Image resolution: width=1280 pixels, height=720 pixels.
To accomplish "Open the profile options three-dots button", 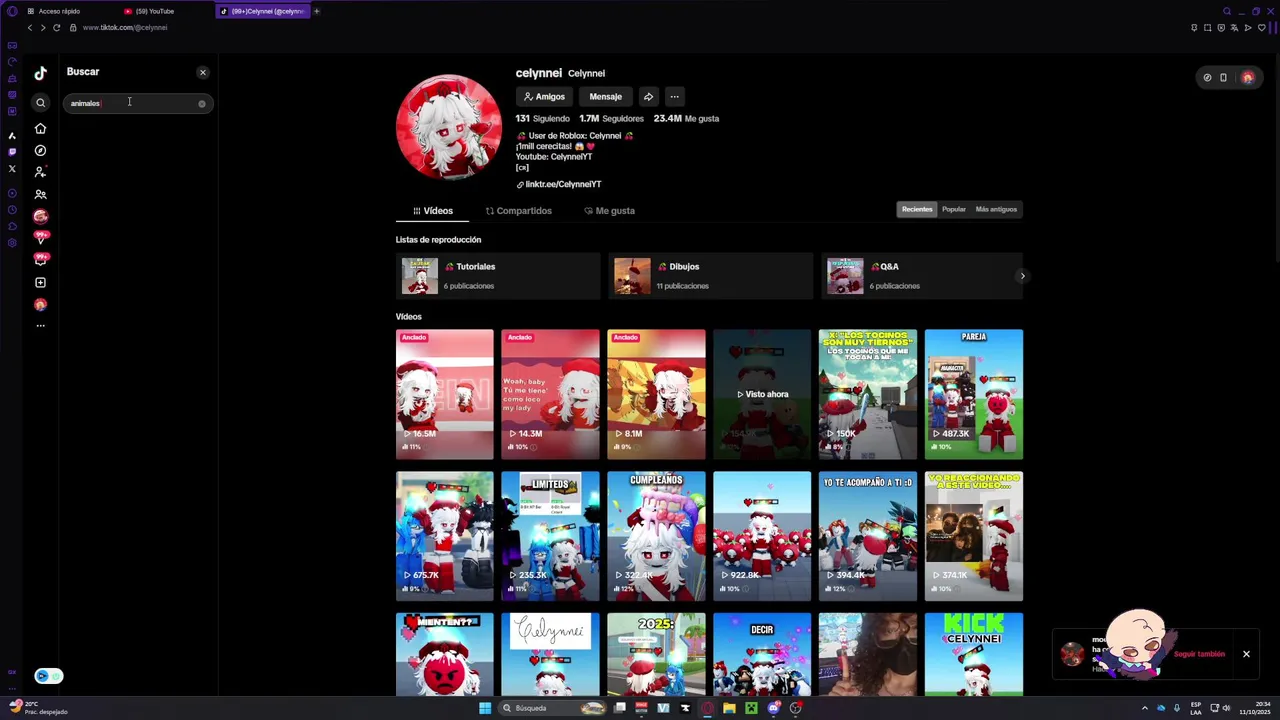I will pyautogui.click(x=674, y=97).
